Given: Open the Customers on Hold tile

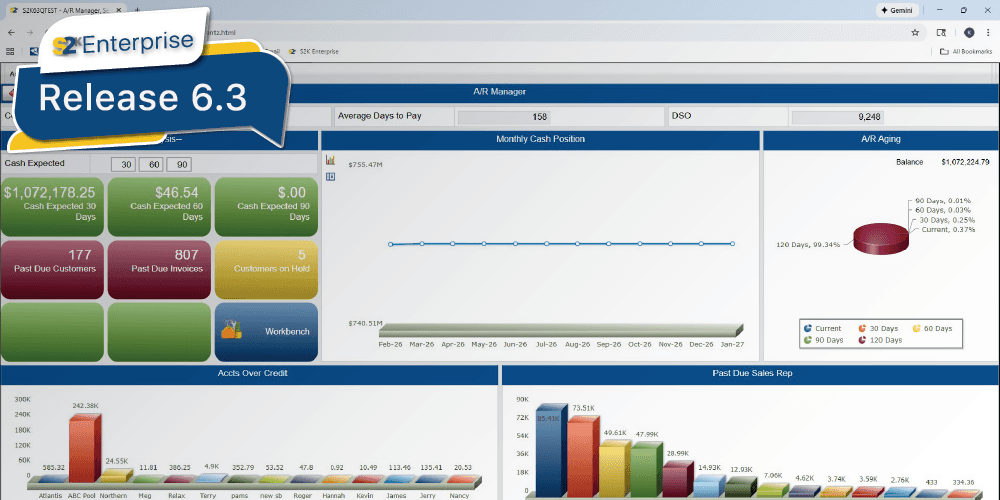Looking at the screenshot, I should point(267,269).
